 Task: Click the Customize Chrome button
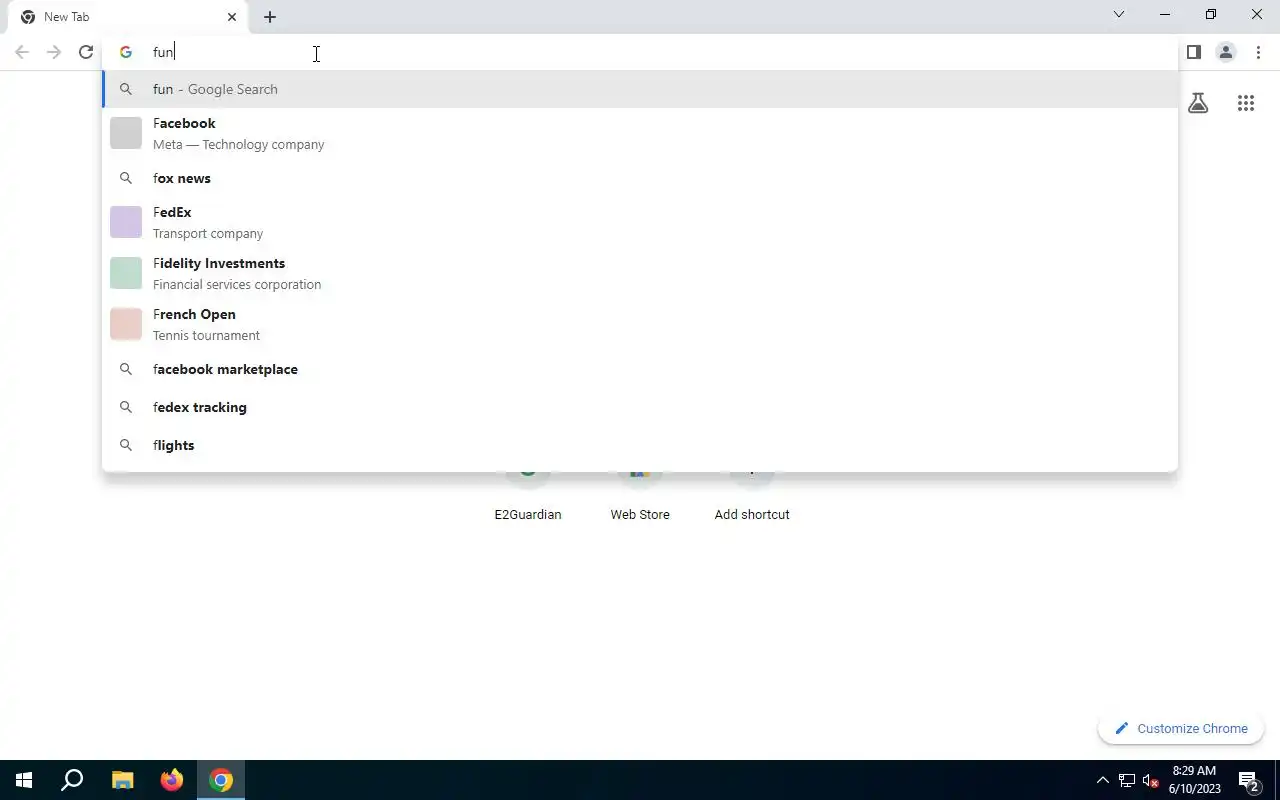[1181, 728]
